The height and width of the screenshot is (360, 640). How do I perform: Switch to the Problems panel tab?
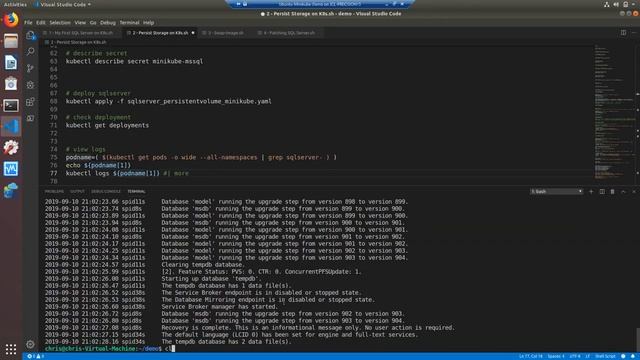pos(54,191)
